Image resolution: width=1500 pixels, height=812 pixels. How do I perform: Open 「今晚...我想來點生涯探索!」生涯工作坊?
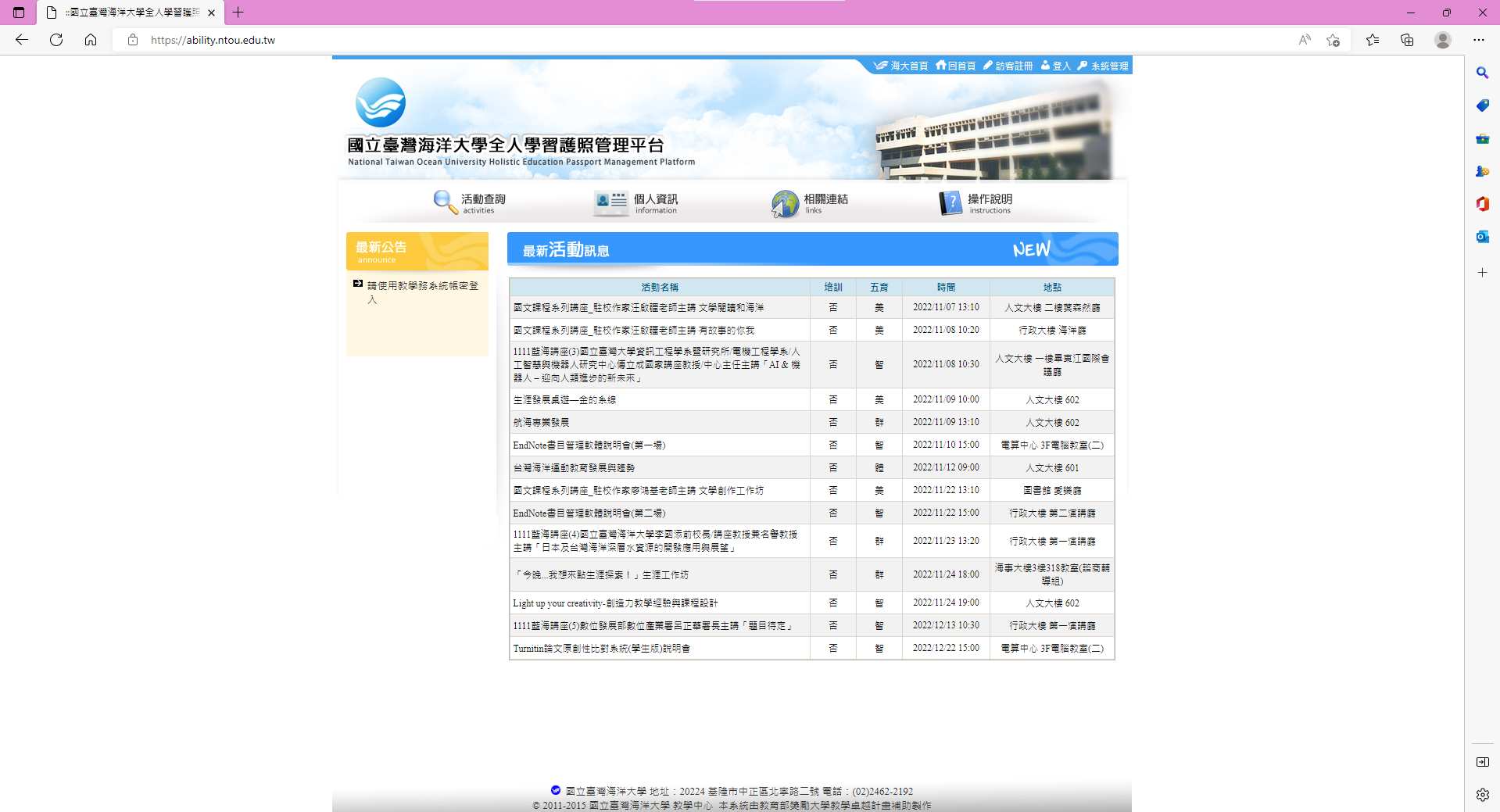(x=600, y=574)
